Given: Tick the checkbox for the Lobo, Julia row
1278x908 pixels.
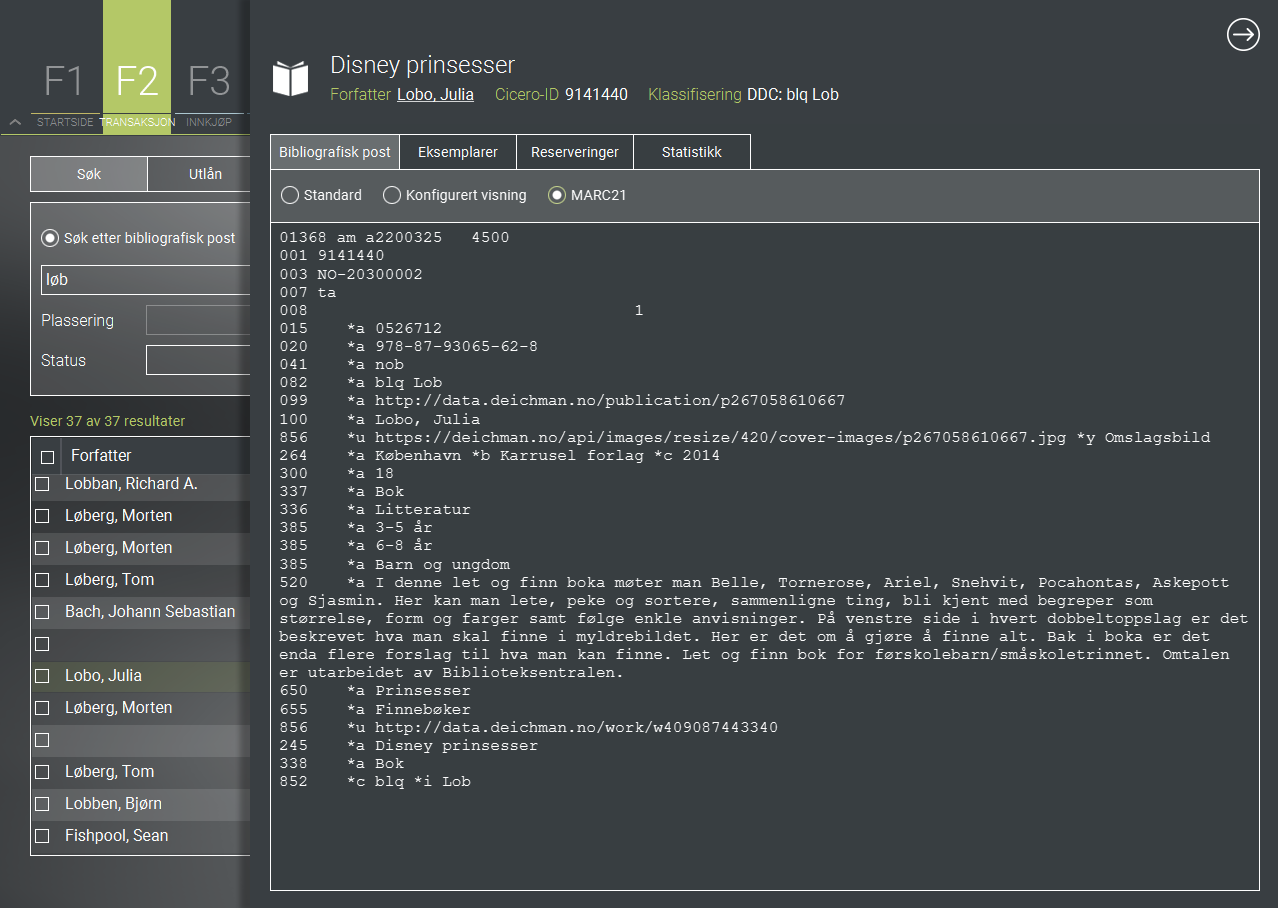Looking at the screenshot, I should [x=42, y=676].
